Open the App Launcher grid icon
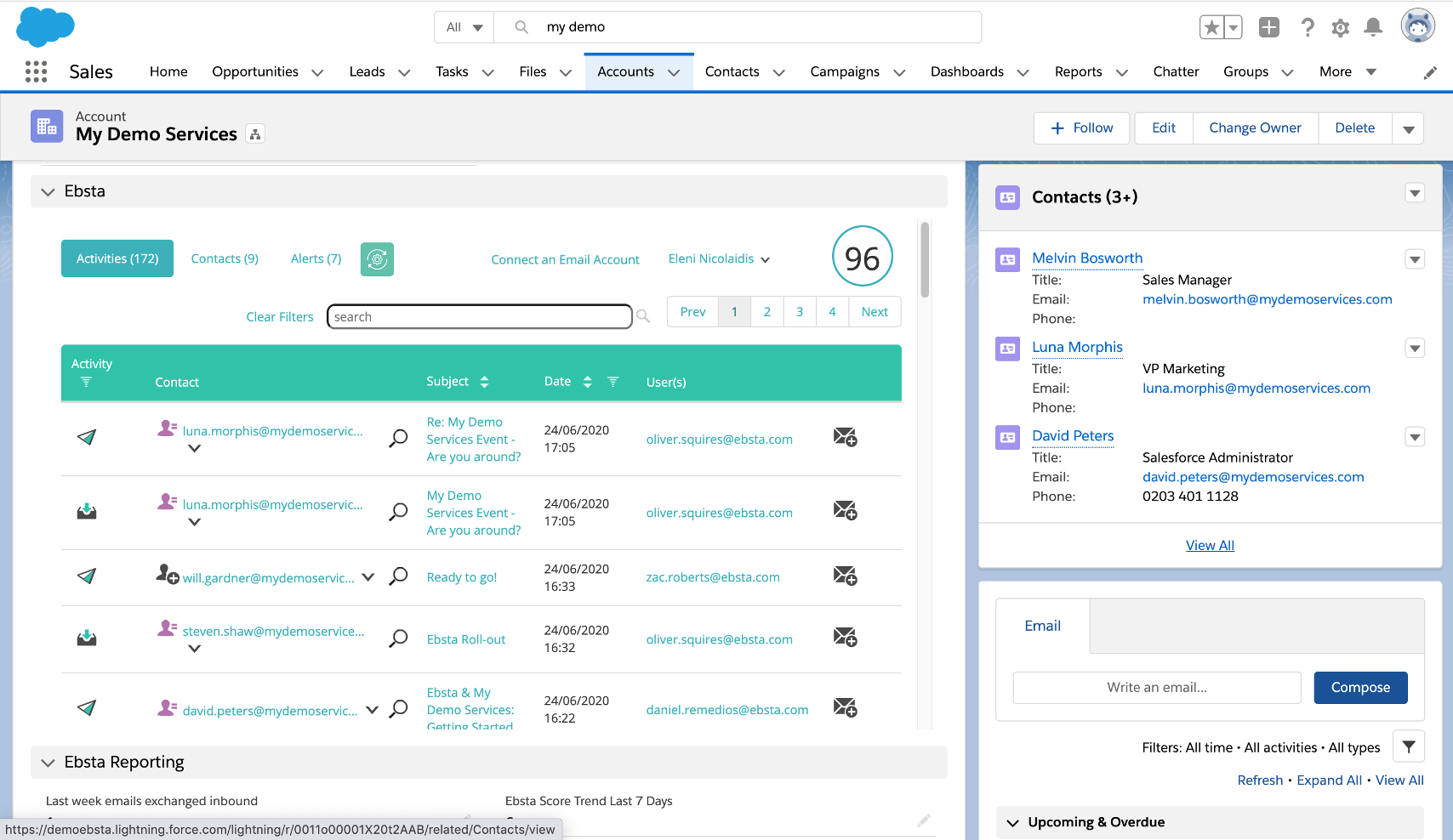 (x=36, y=72)
